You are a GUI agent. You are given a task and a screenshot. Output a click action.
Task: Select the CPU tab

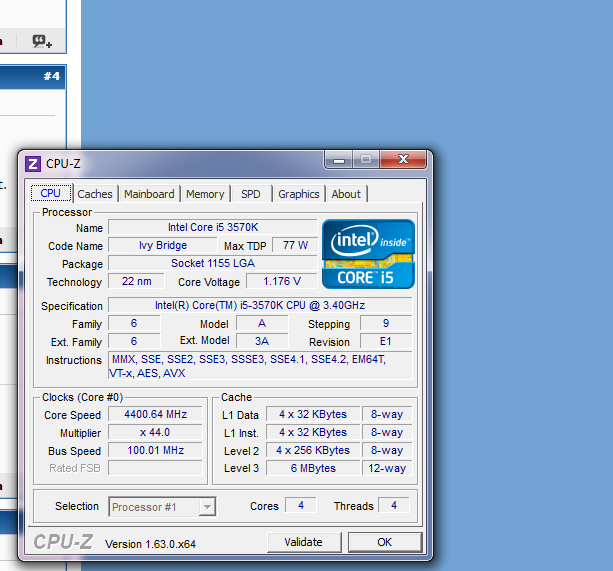pos(51,193)
